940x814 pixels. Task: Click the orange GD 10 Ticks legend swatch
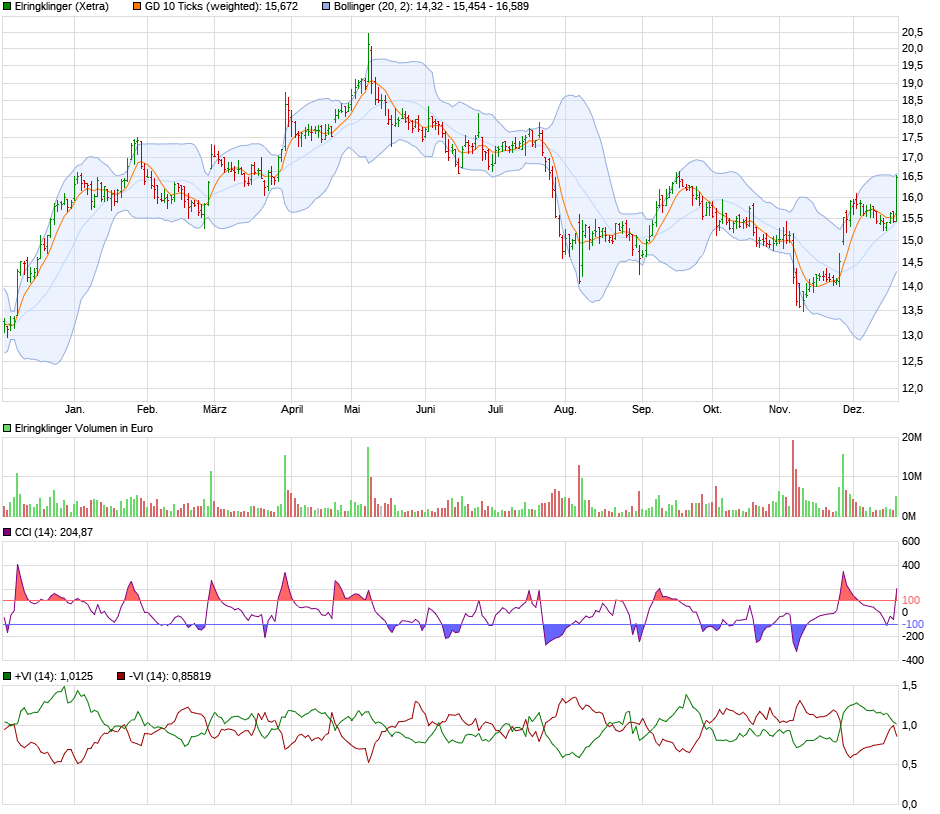(137, 6)
